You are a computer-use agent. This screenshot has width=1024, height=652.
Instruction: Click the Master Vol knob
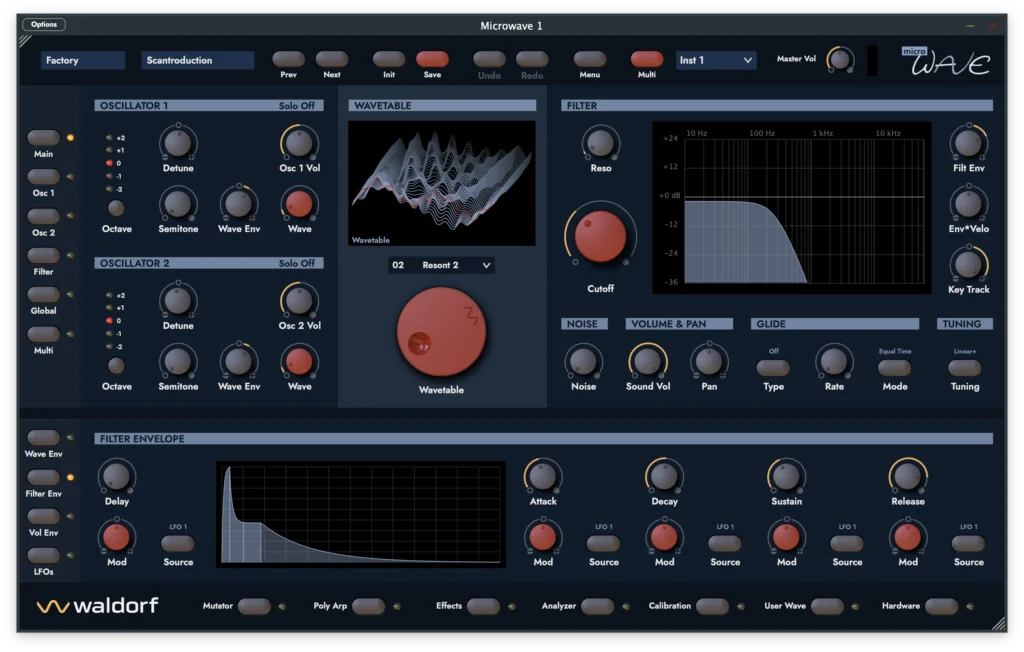tap(840, 60)
